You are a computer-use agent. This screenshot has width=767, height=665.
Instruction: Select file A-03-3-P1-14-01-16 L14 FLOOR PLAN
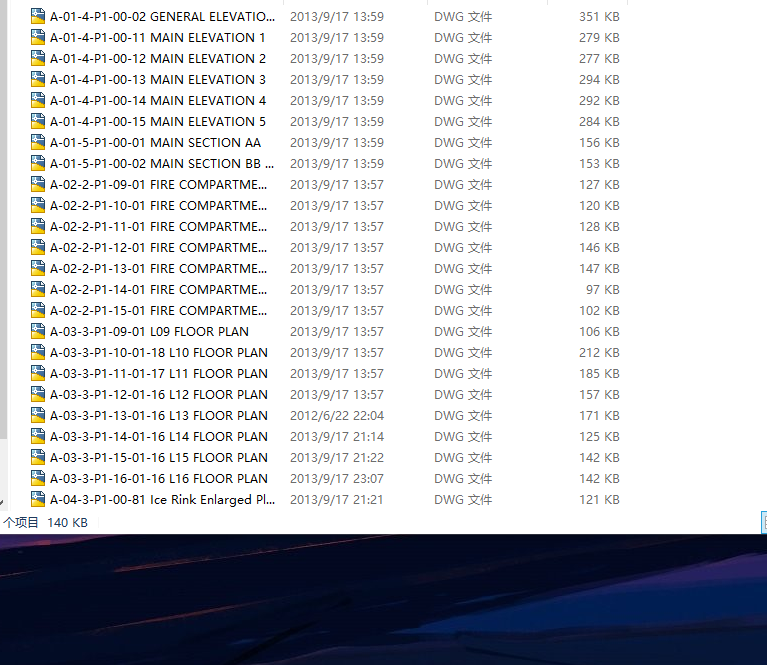pos(159,437)
